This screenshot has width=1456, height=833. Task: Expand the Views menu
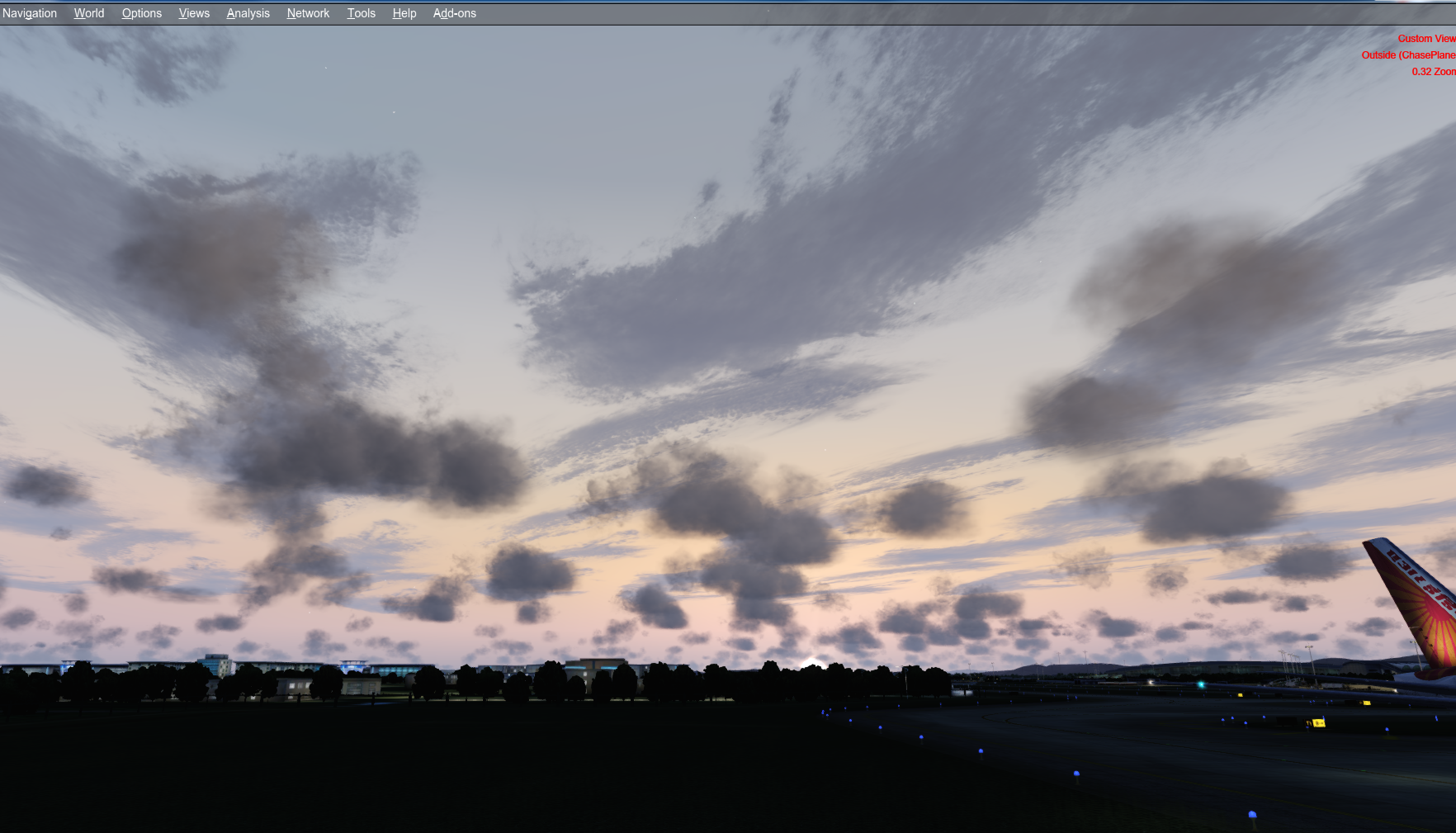194,13
